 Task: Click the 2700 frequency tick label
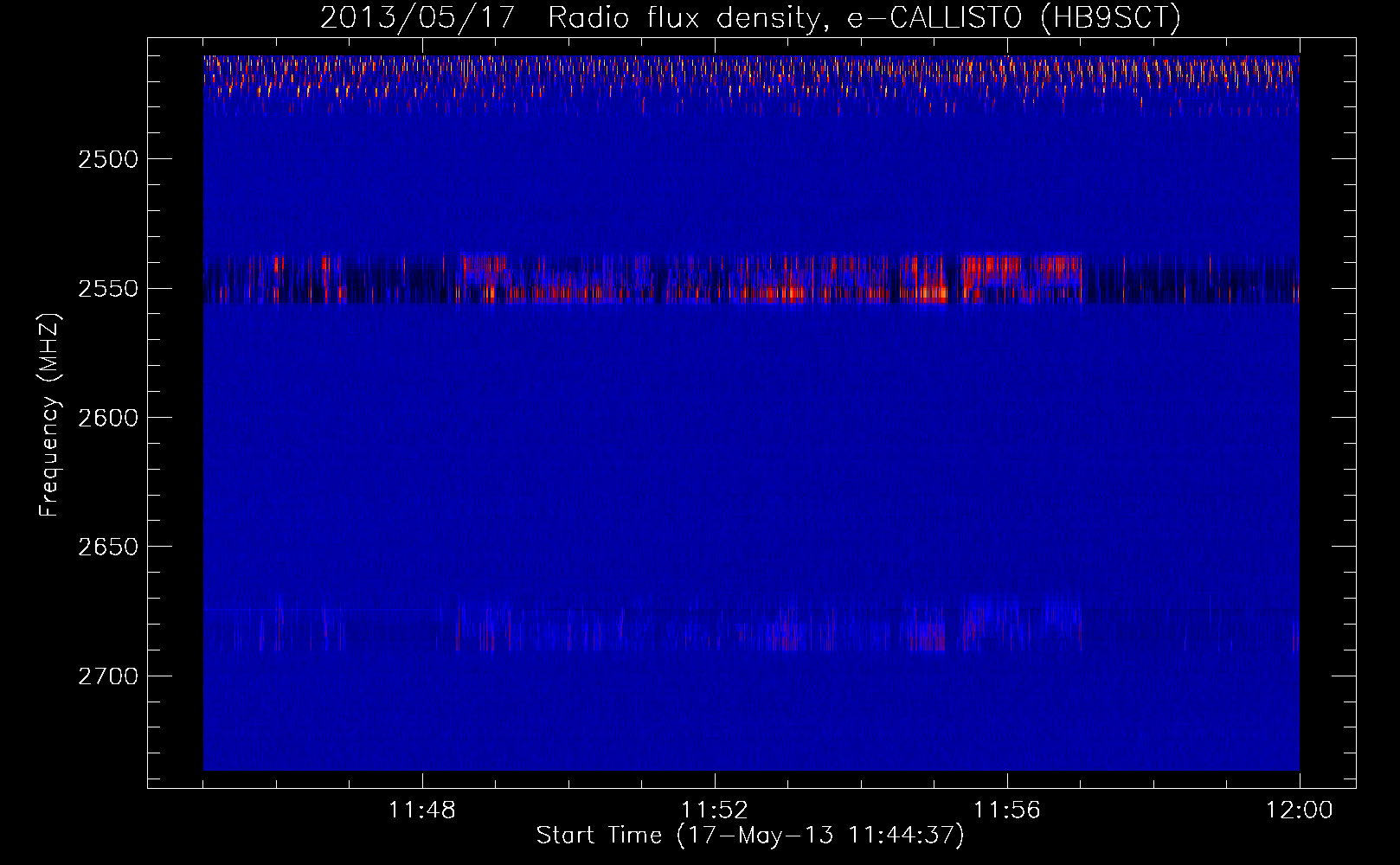(x=108, y=676)
